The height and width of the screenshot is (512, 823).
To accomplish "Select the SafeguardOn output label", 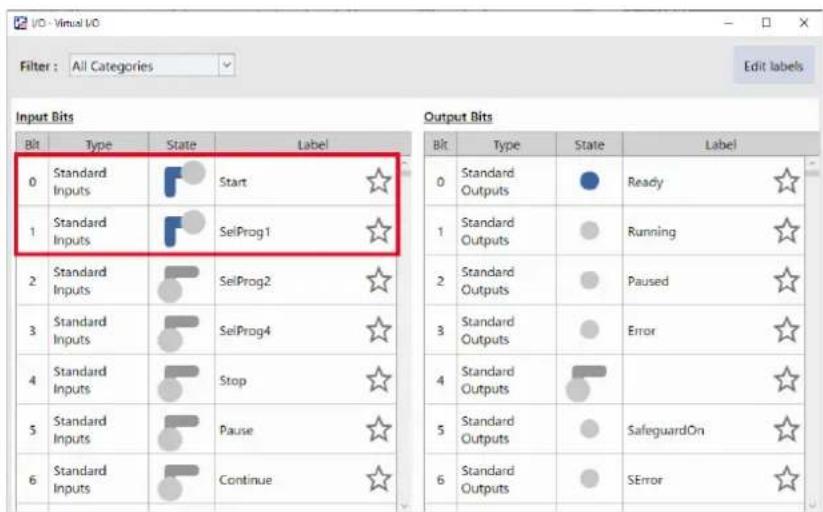I will pos(666,430).
